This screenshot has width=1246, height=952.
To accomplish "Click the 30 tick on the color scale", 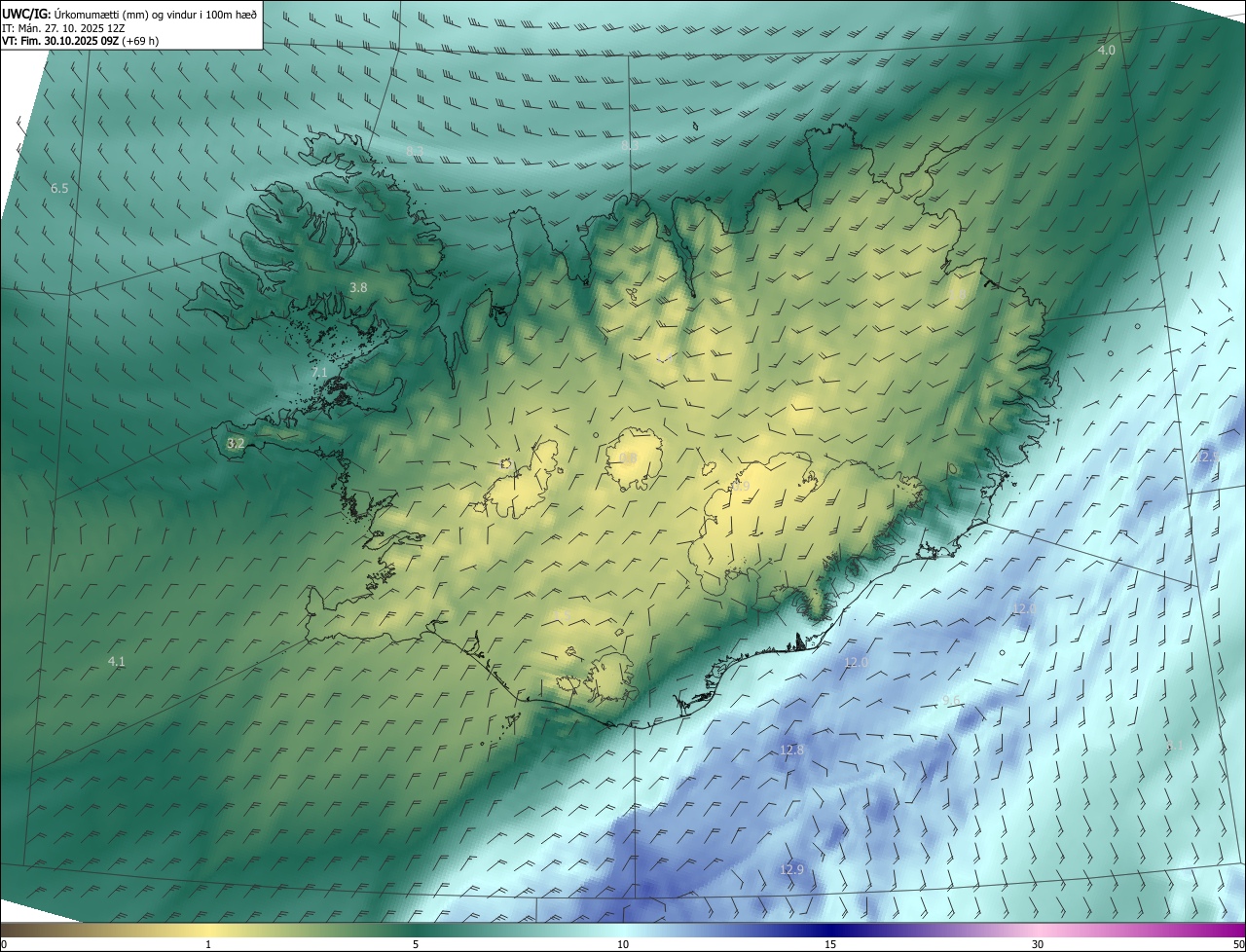I will [x=1038, y=945].
